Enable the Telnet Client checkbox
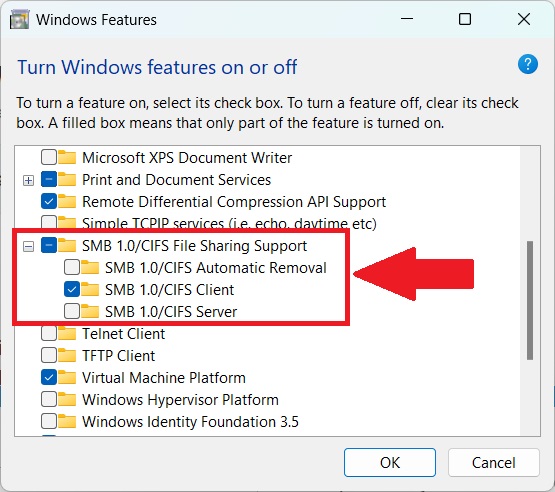 49,333
